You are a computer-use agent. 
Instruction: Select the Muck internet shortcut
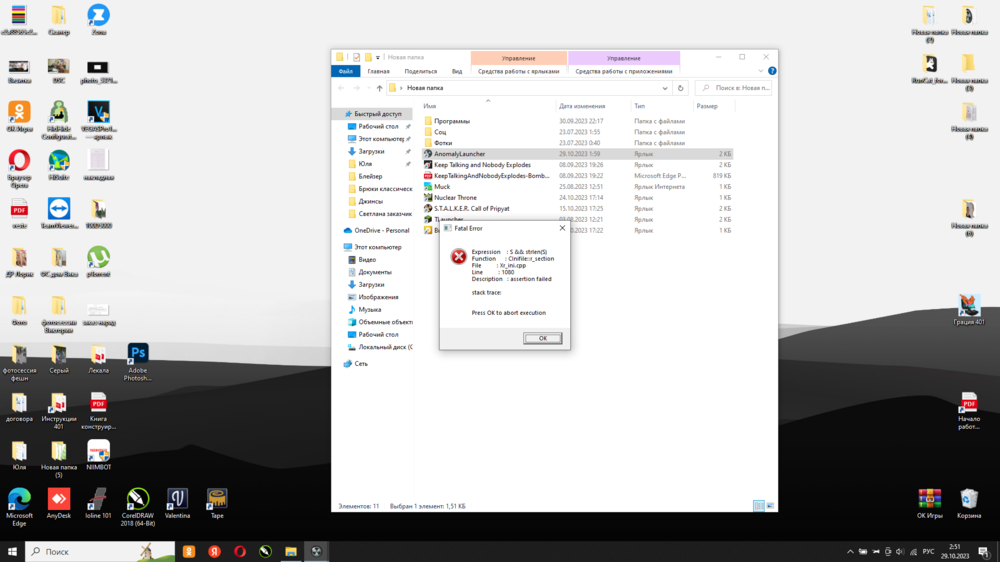click(x=441, y=187)
